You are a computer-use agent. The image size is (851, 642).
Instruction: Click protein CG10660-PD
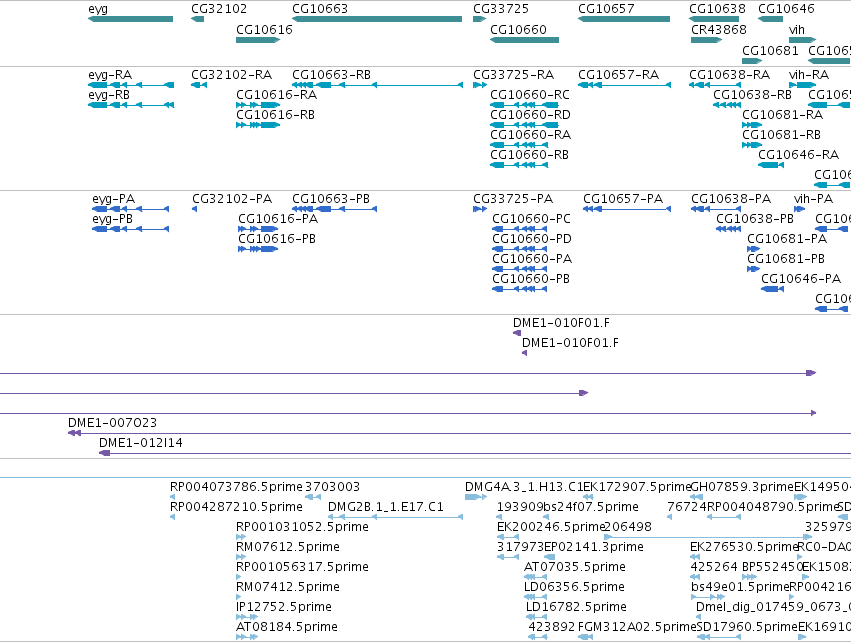point(519,250)
